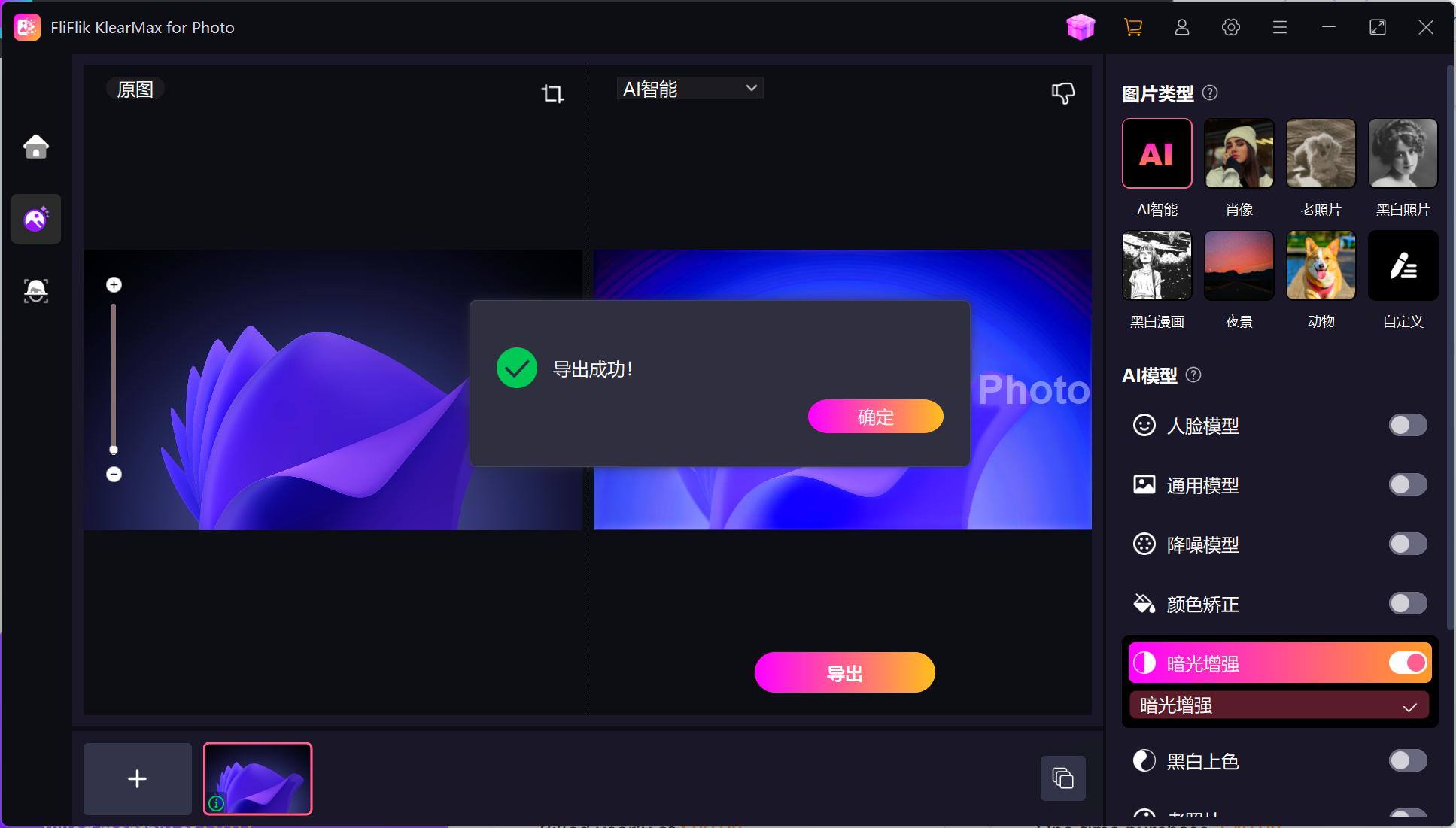The height and width of the screenshot is (828, 1456).
Task: Open the hamburger menu in the title bar
Action: (1279, 28)
